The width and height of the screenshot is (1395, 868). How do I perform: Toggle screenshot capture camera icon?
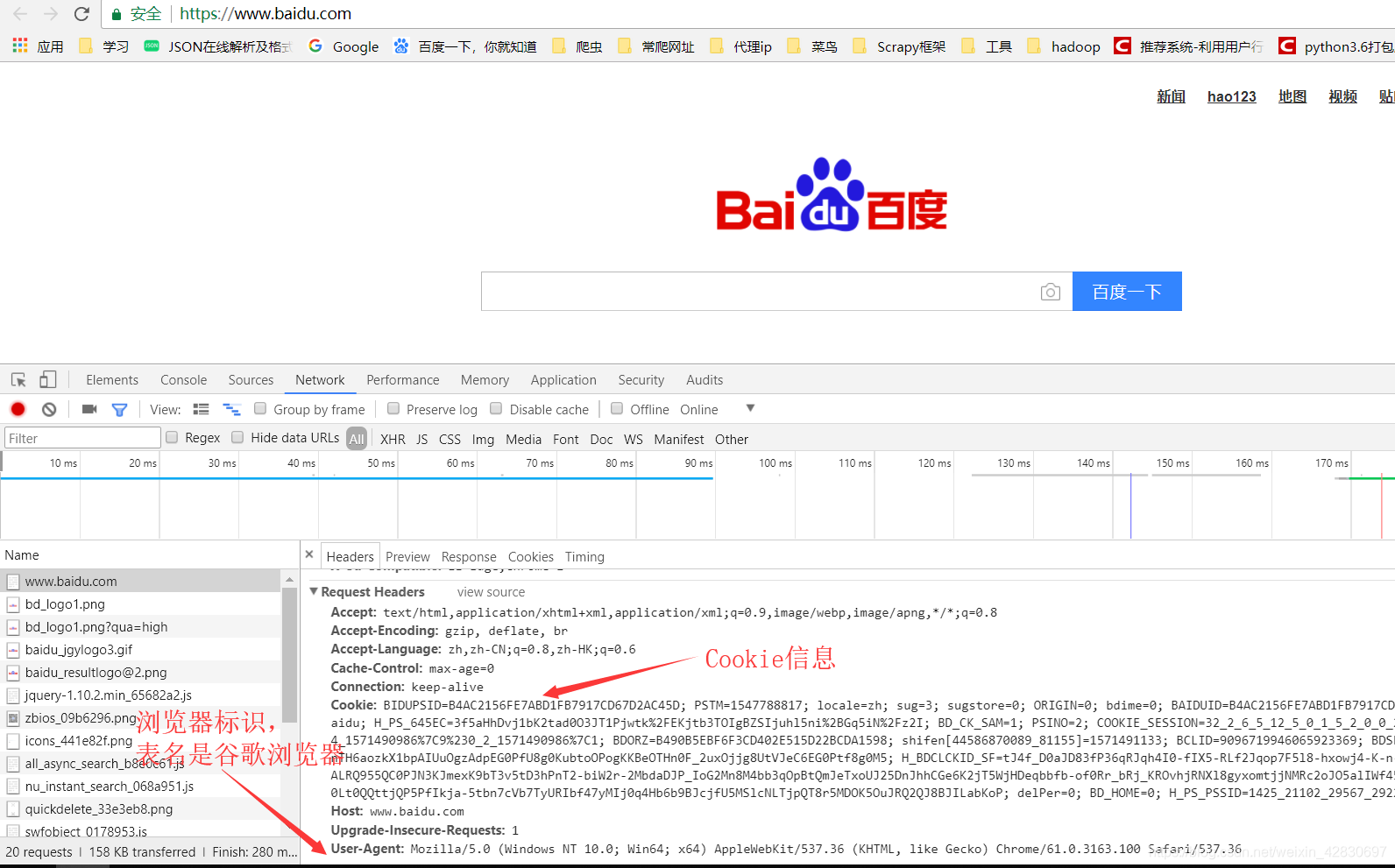pyautogui.click(x=89, y=409)
